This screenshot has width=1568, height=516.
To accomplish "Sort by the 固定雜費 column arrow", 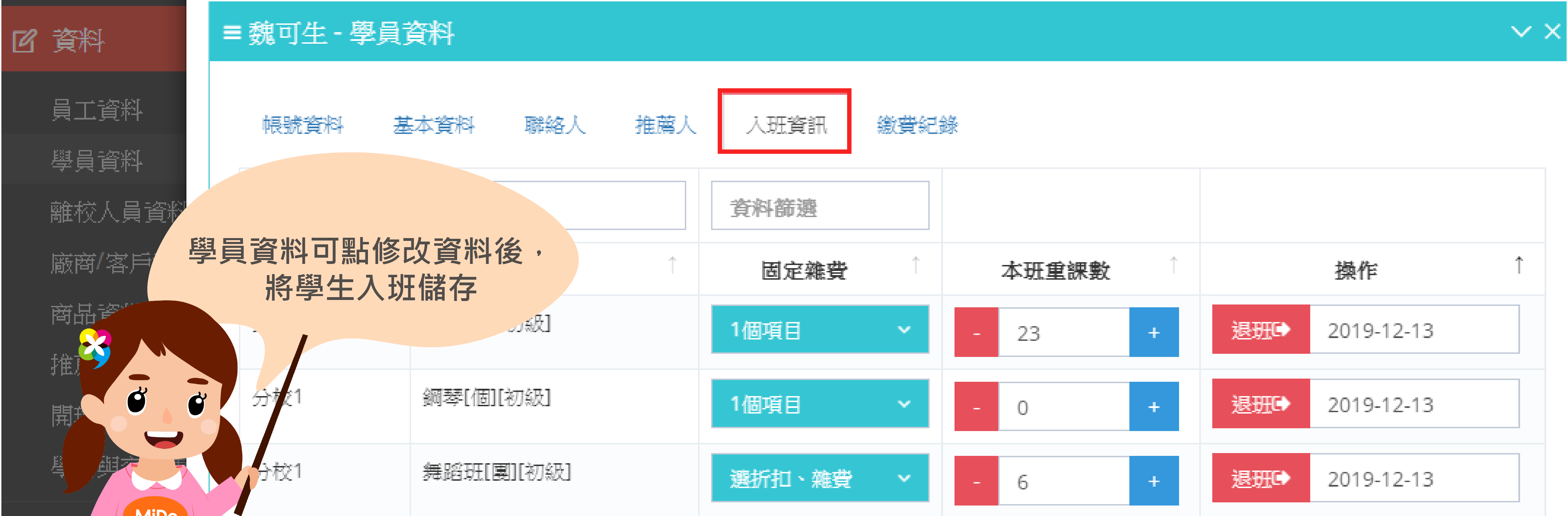I will (915, 265).
